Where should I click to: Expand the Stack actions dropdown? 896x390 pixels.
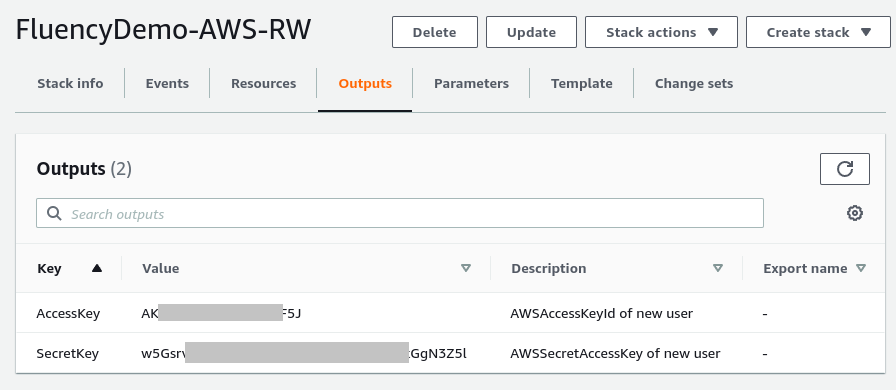(x=661, y=32)
